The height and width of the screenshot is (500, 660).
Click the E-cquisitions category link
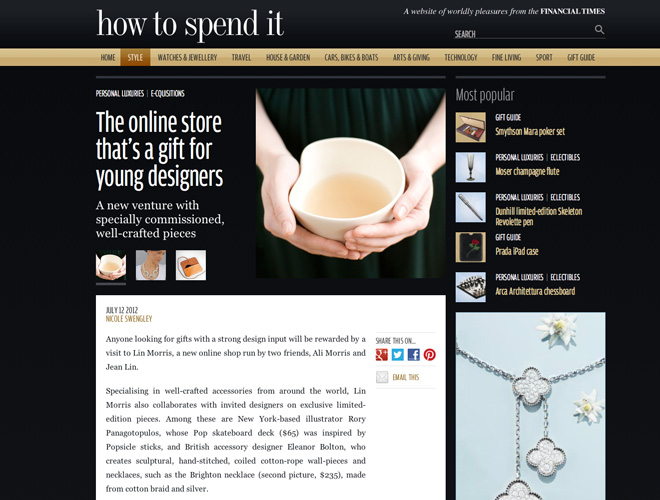pos(168,93)
